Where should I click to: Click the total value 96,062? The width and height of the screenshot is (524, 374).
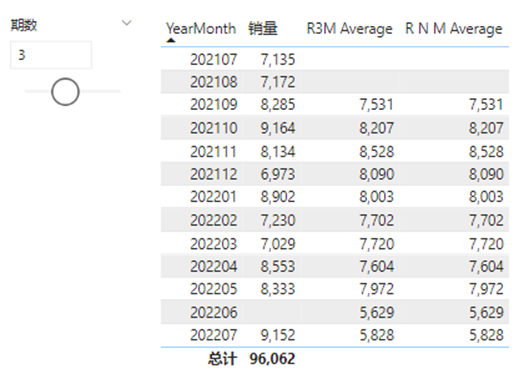[x=272, y=359]
